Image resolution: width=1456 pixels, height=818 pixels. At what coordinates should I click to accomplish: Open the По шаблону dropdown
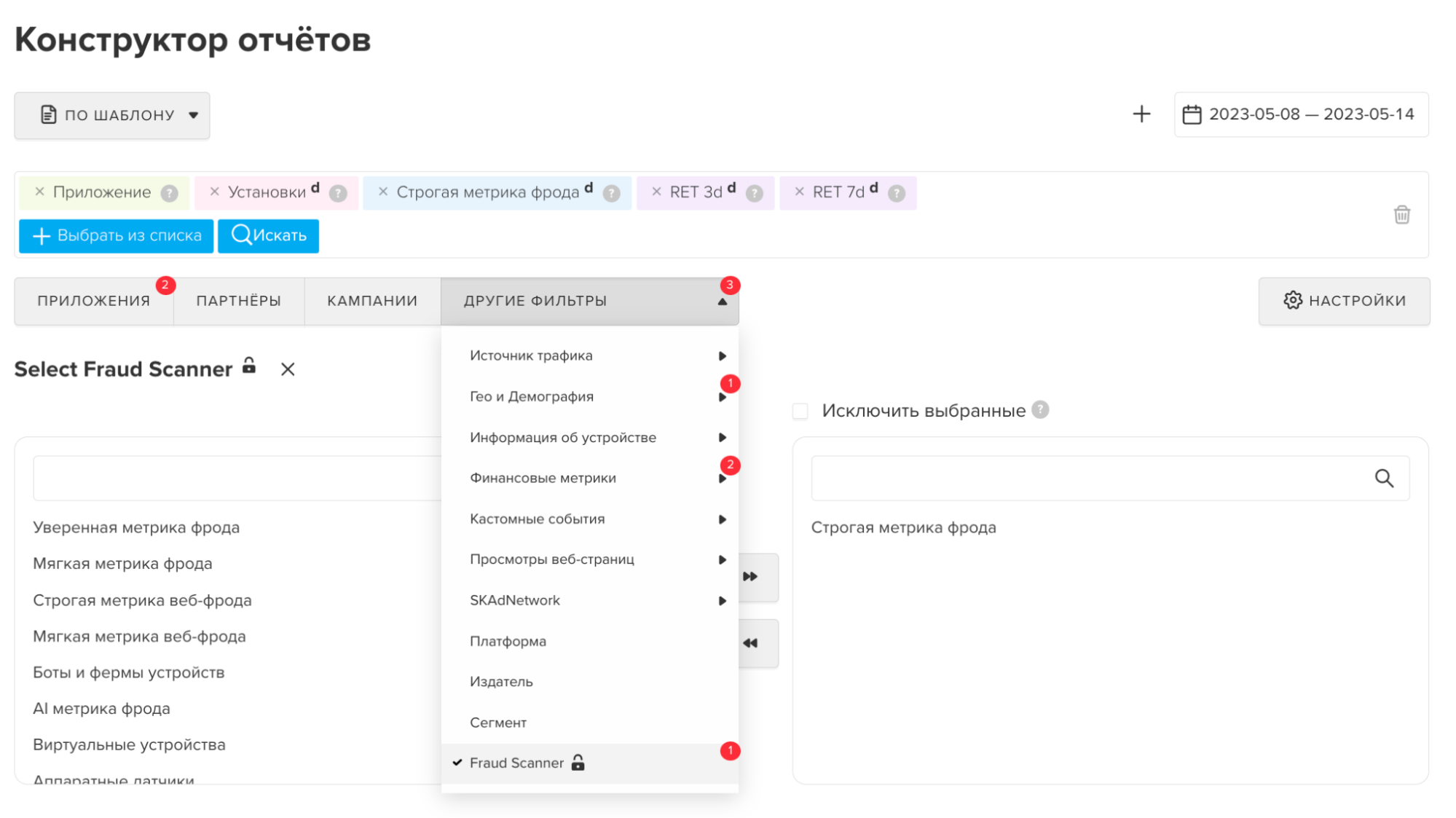[x=112, y=115]
